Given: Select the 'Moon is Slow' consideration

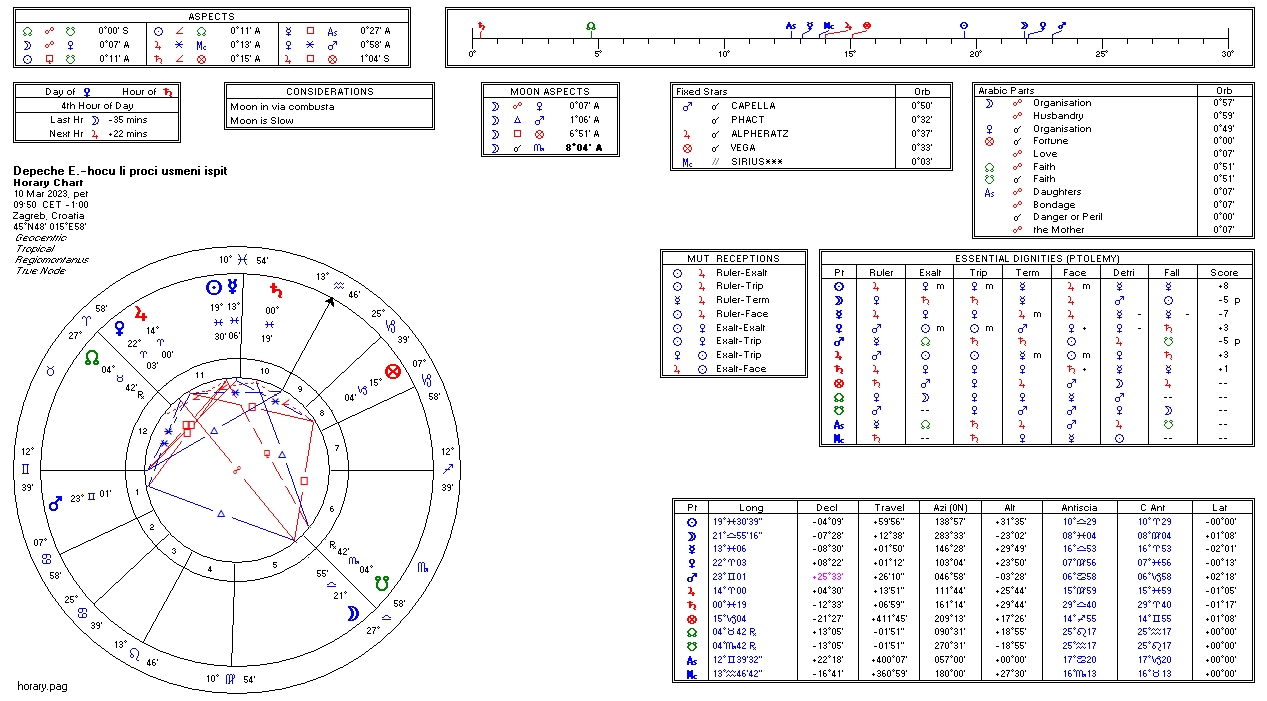Looking at the screenshot, I should 262,120.
